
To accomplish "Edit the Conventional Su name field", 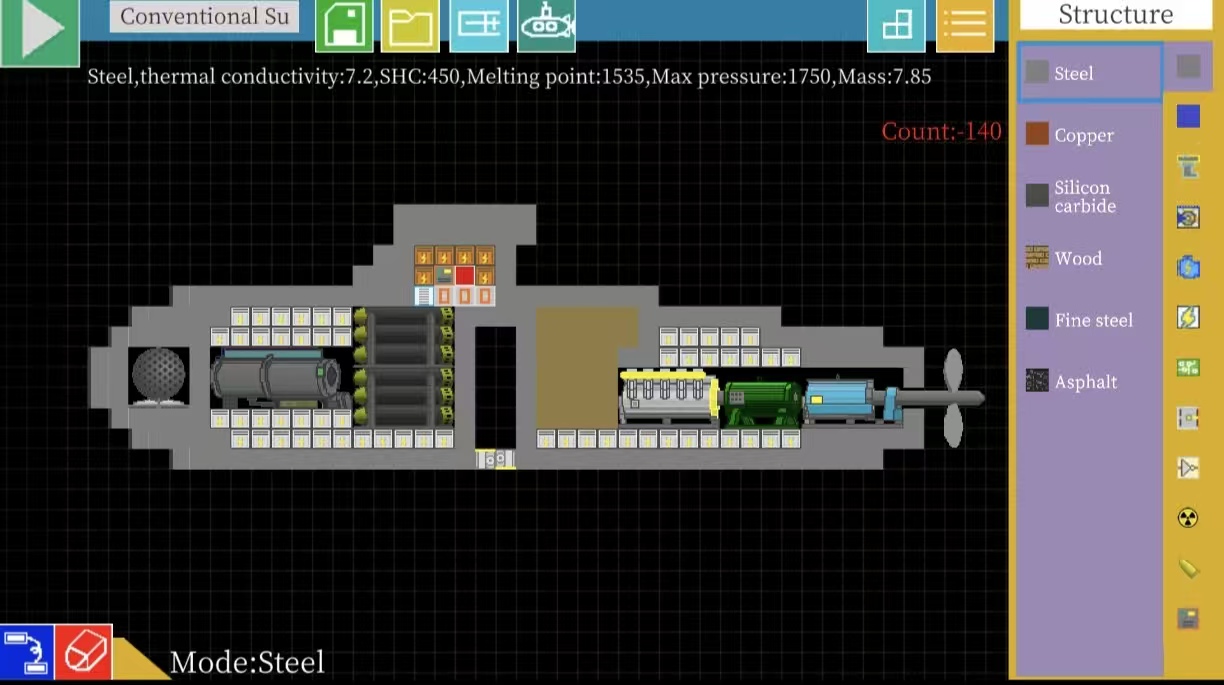I will click(204, 17).
